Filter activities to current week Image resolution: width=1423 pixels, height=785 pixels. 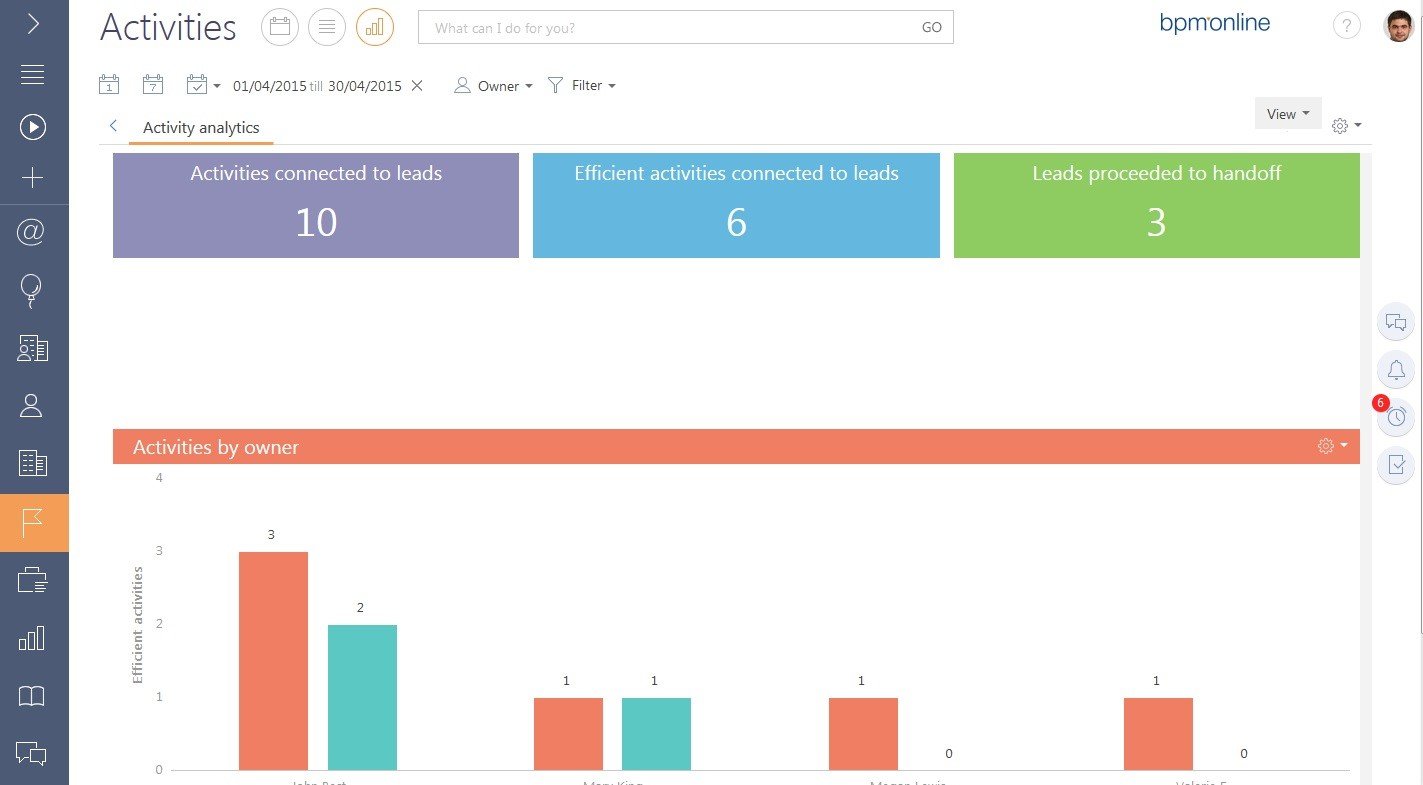[x=152, y=85]
